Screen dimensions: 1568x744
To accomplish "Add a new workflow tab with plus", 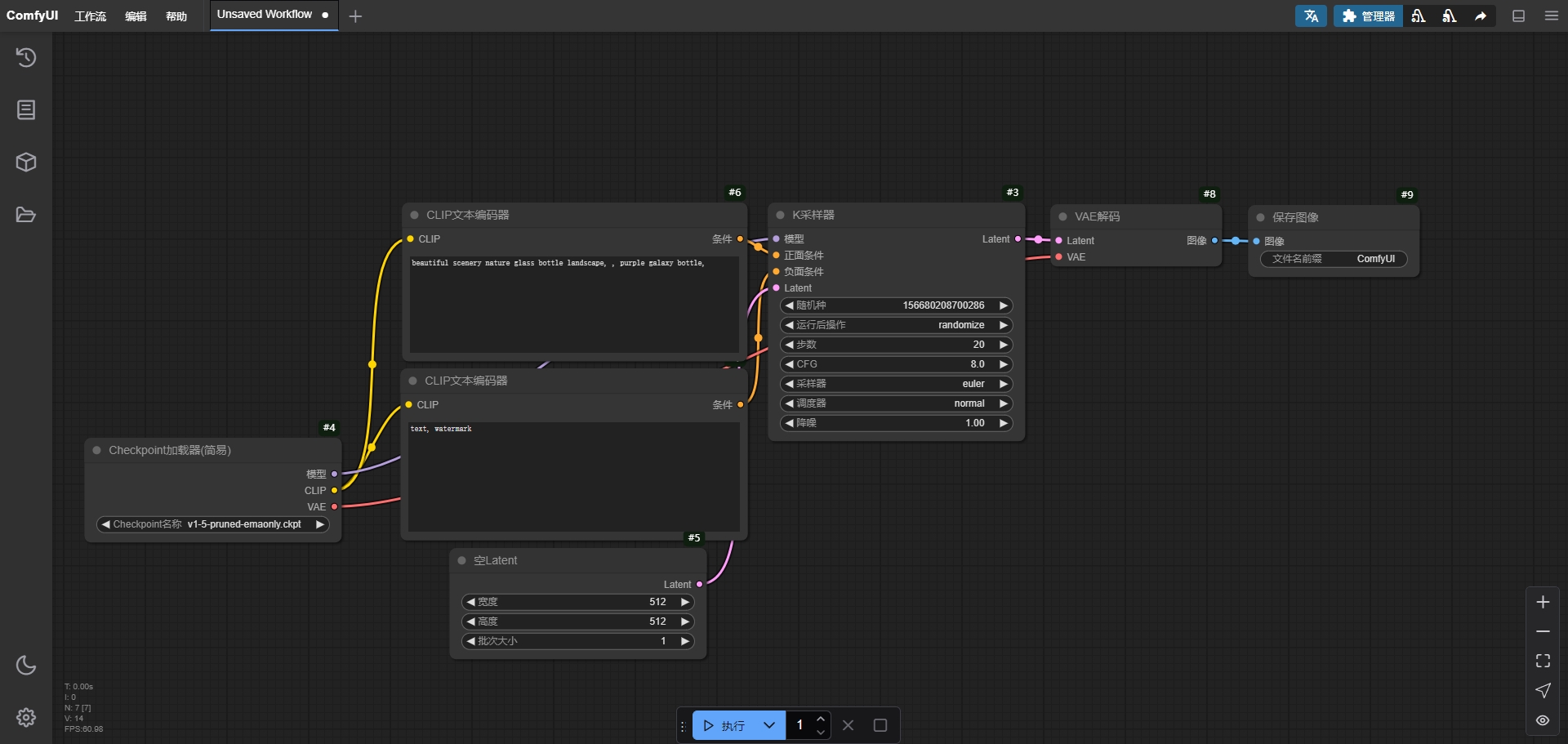I will tap(355, 16).
